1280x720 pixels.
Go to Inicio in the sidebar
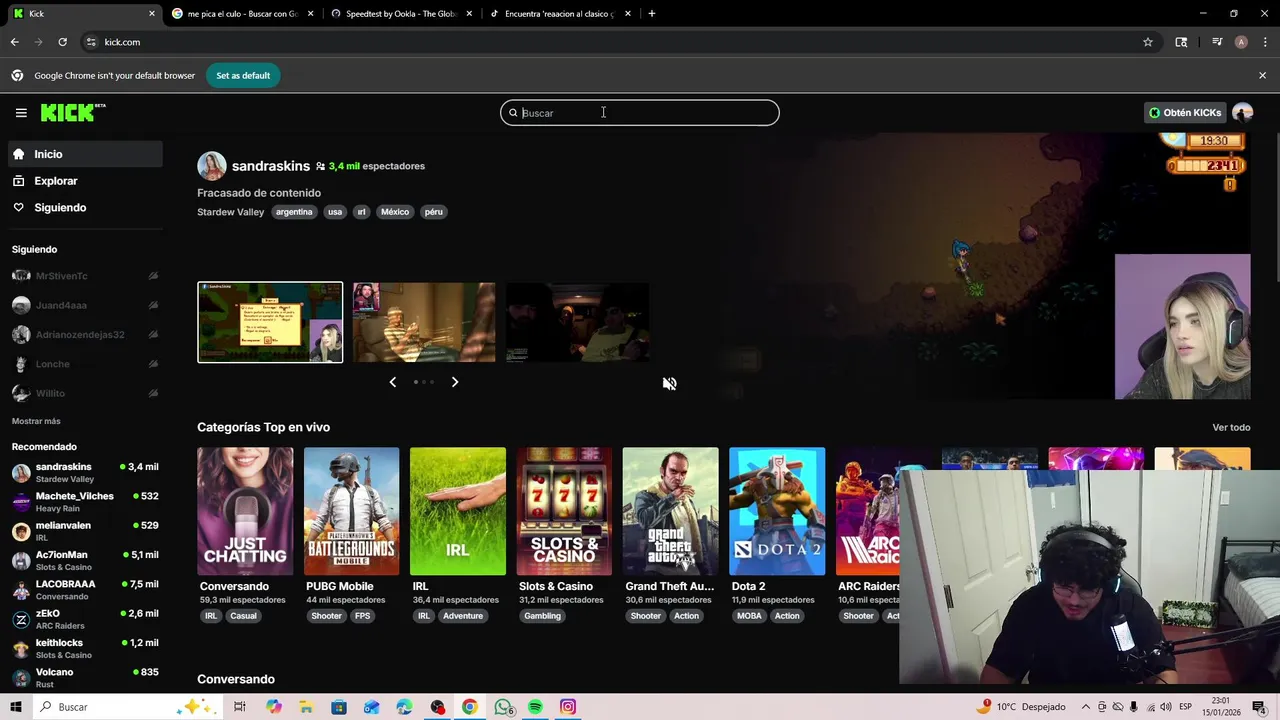85,154
